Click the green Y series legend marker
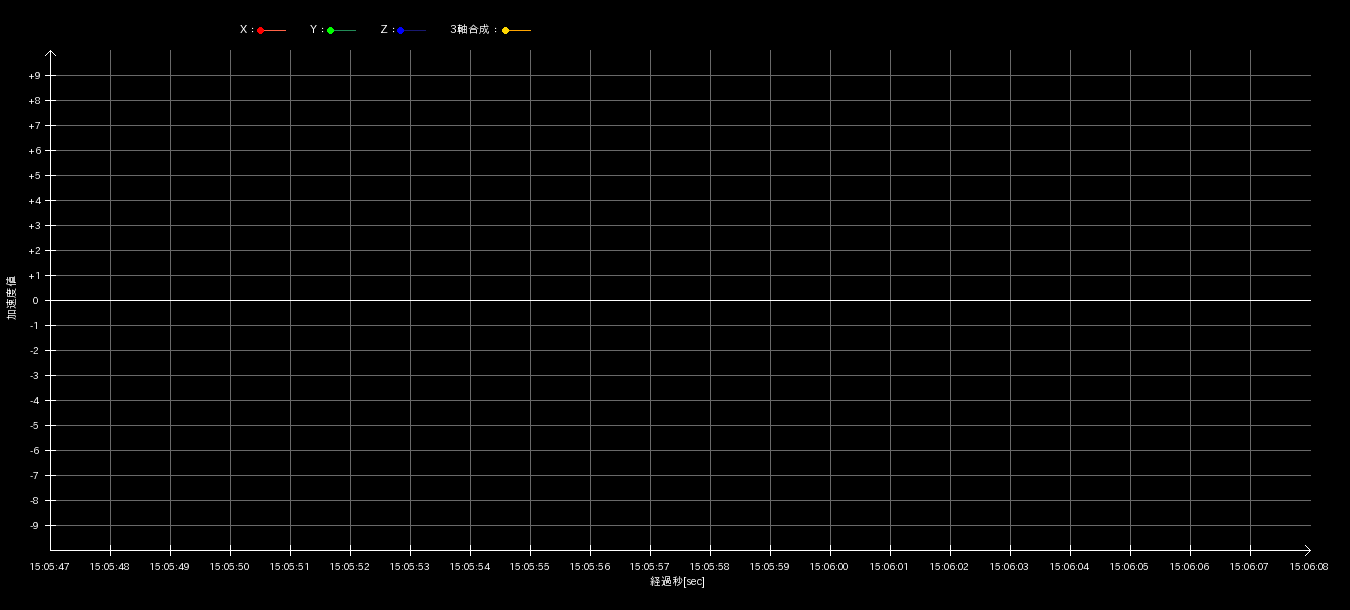The height and width of the screenshot is (610, 1350). pos(331,31)
